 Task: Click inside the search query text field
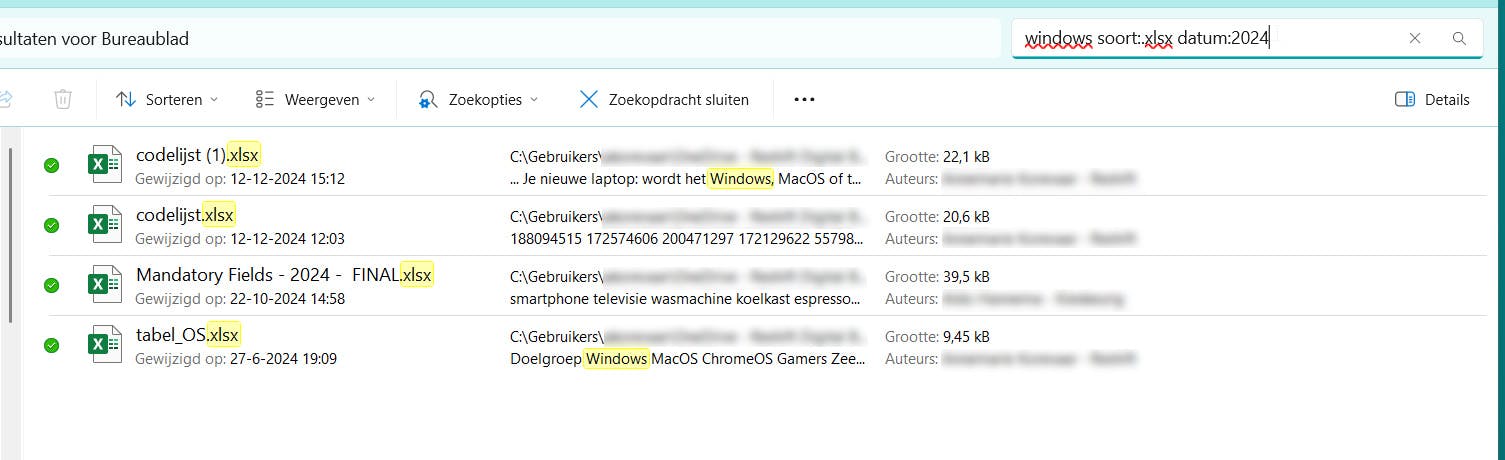coord(1200,39)
